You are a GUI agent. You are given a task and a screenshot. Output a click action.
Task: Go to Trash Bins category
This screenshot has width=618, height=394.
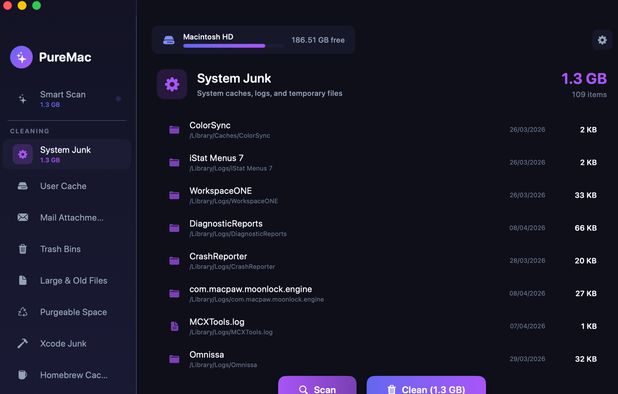tap(67, 249)
